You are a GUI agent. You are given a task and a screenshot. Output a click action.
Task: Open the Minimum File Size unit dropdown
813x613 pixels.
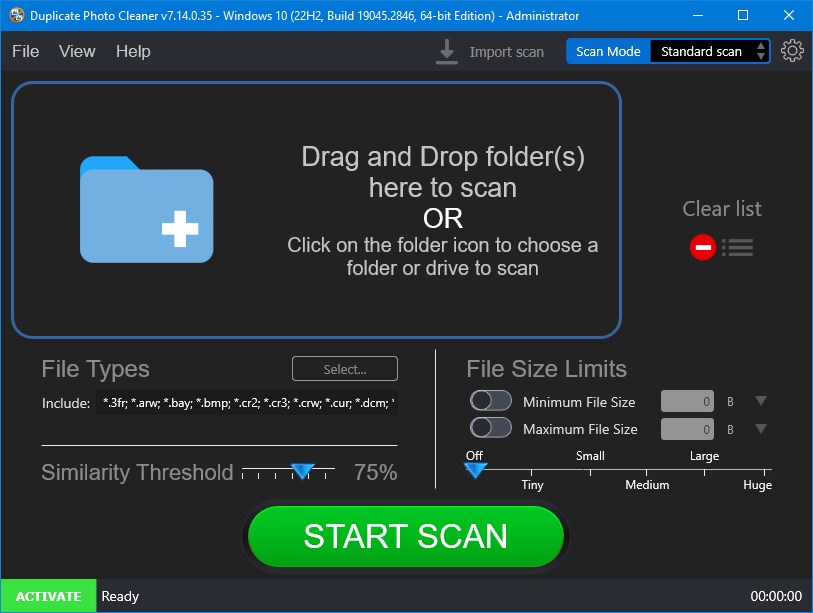(x=760, y=400)
